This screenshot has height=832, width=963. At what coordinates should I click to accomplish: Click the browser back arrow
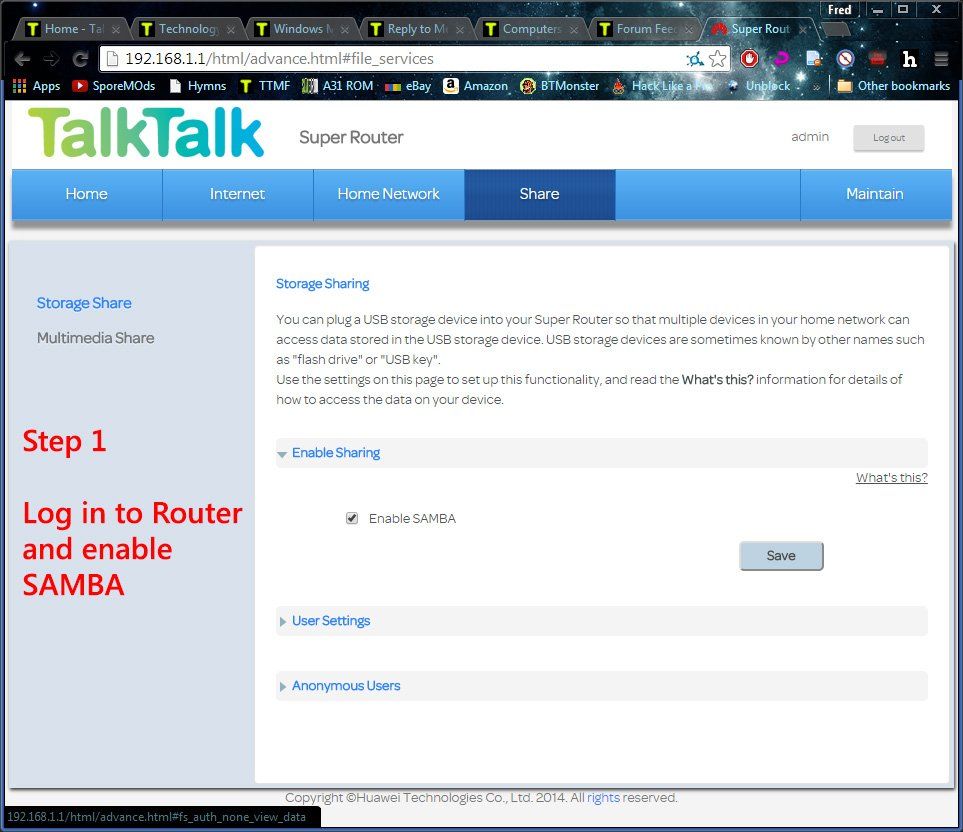click(23, 59)
